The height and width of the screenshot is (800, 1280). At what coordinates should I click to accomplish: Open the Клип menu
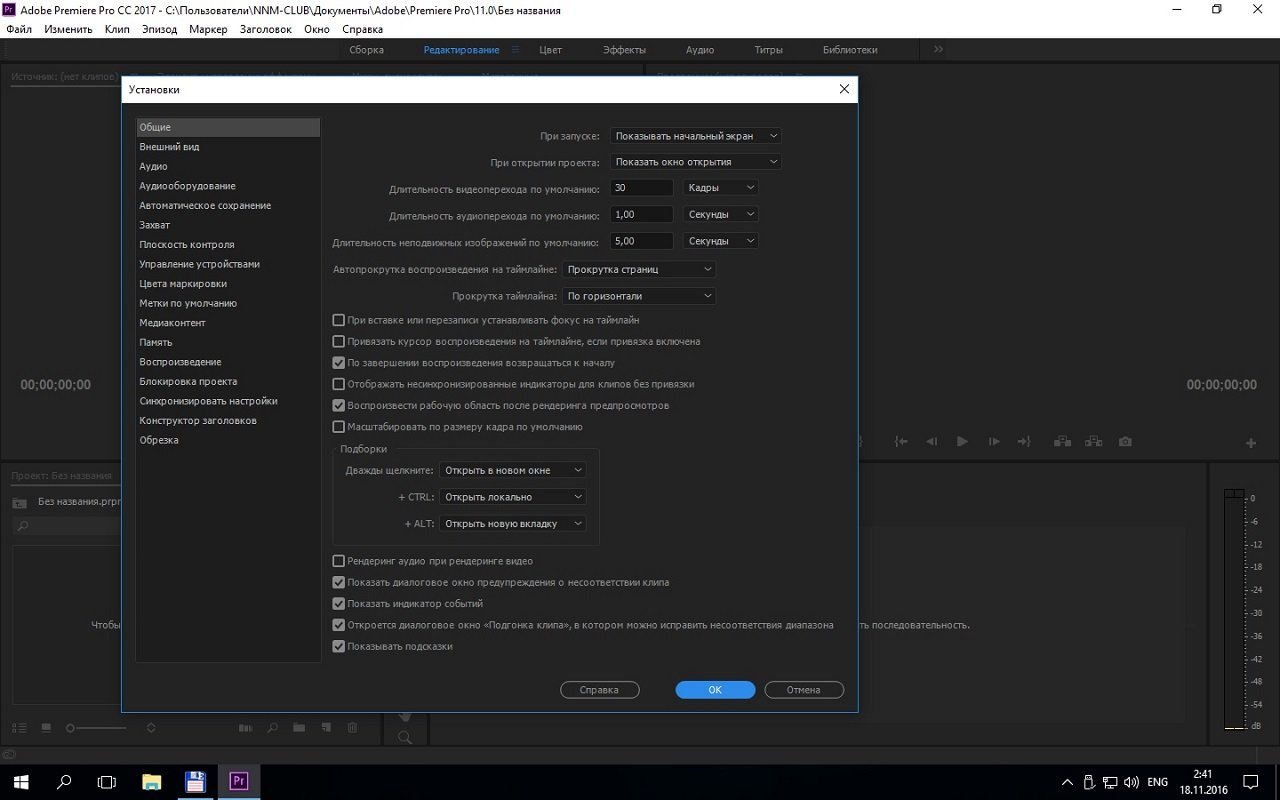coord(117,29)
